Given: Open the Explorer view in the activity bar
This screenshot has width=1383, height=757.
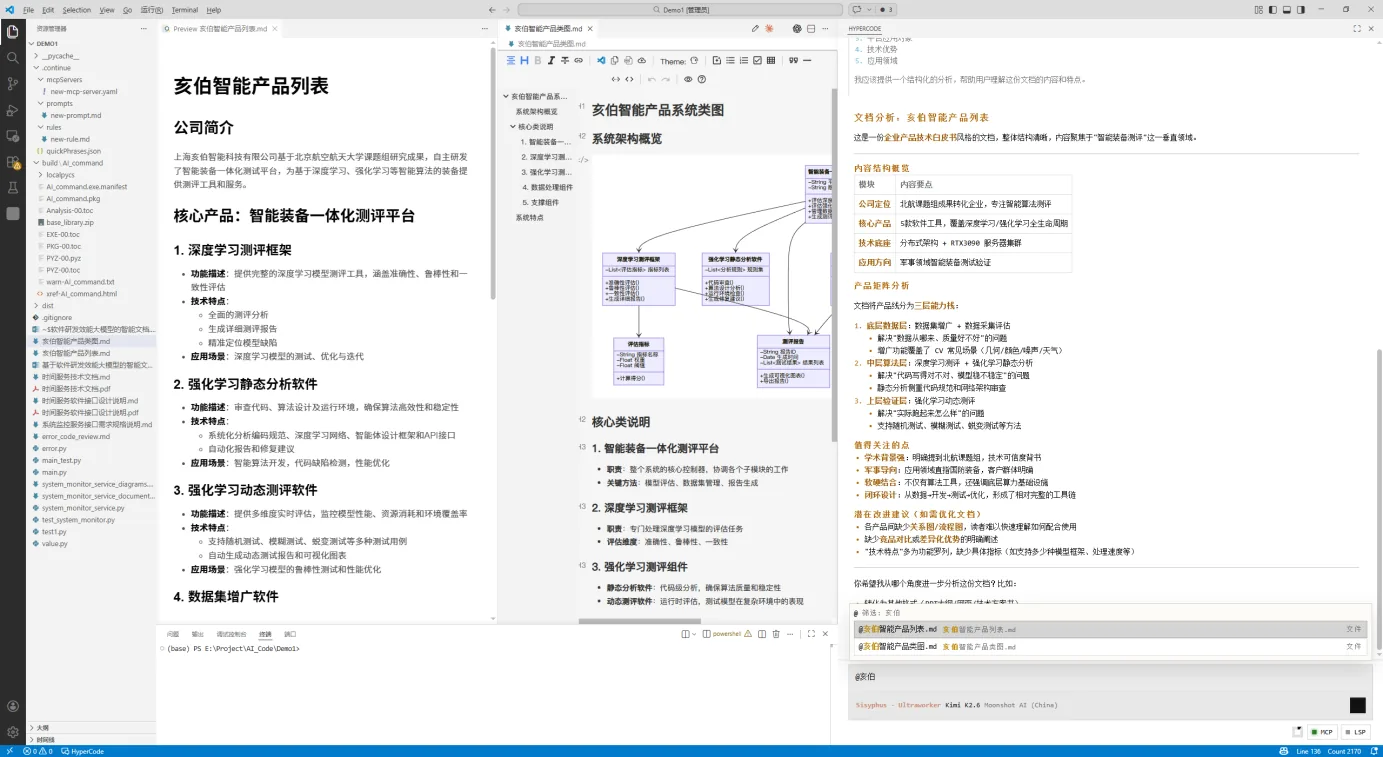Looking at the screenshot, I should (x=13, y=31).
